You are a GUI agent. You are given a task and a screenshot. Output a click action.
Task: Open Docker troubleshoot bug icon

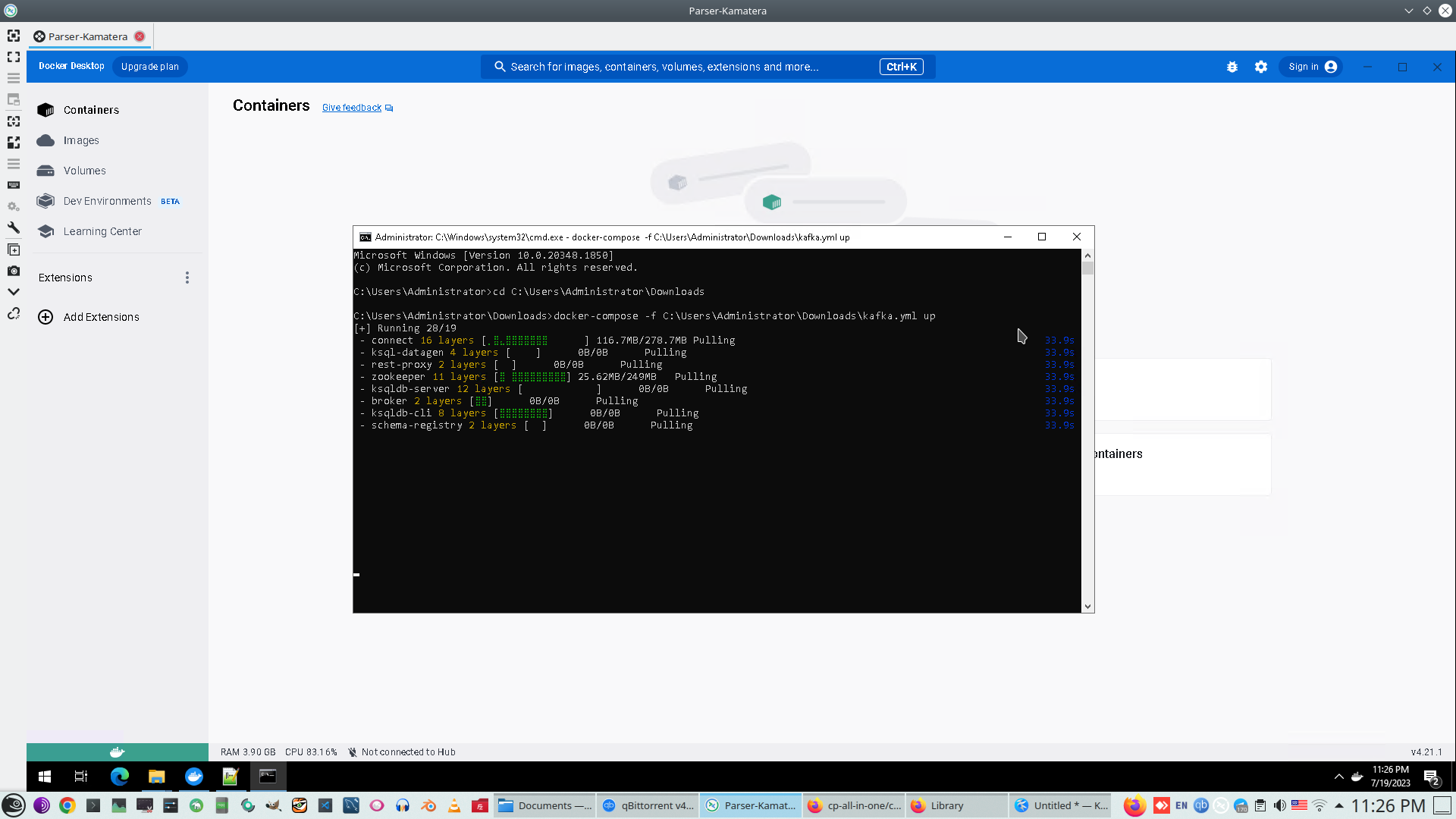click(1232, 67)
